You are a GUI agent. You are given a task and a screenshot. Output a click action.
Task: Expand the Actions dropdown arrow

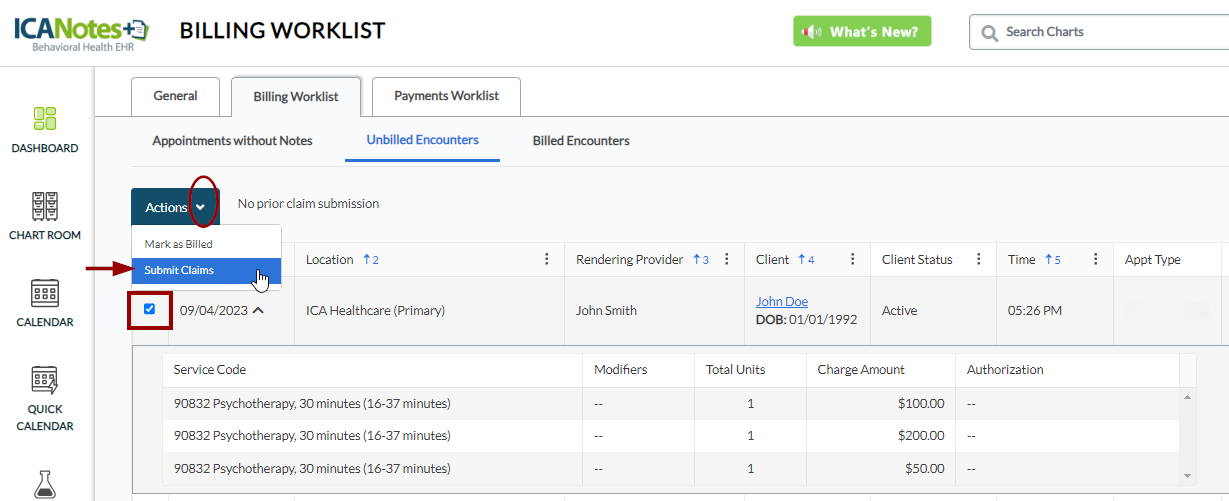(x=201, y=207)
